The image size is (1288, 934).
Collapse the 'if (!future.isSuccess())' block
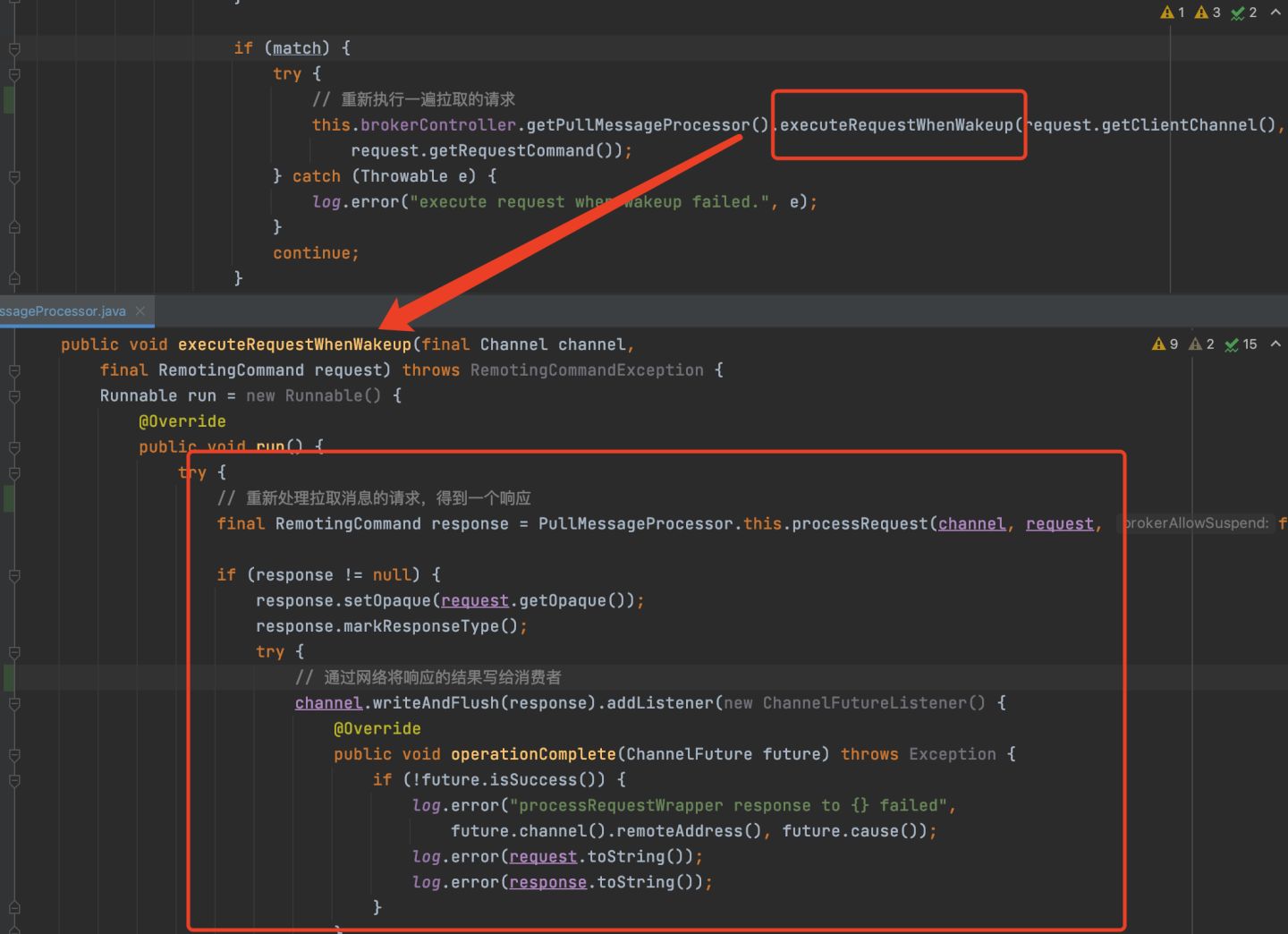14,780
